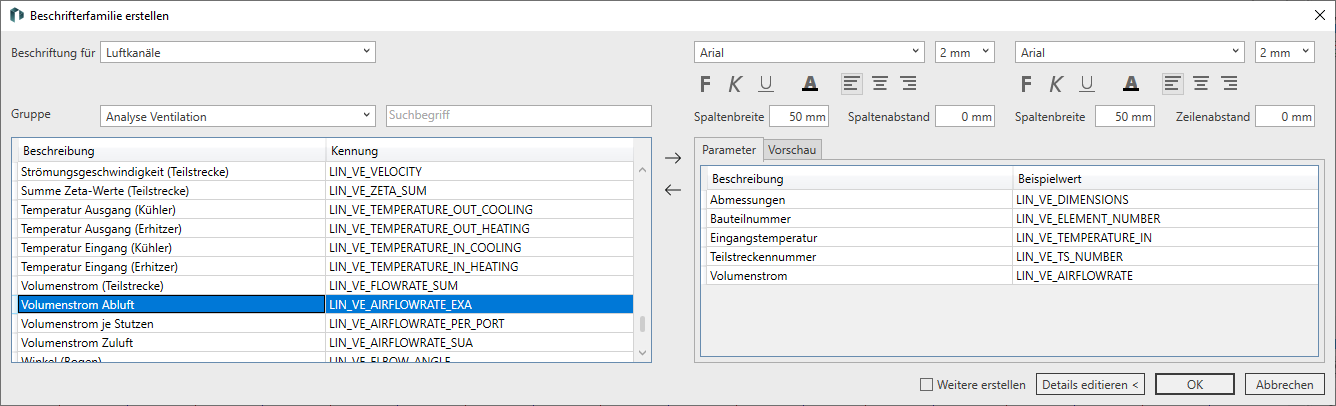Screen dimensions: 1336x406
Task: Select Temperatur Eingang (Erhitzer) row
Action: point(326,266)
